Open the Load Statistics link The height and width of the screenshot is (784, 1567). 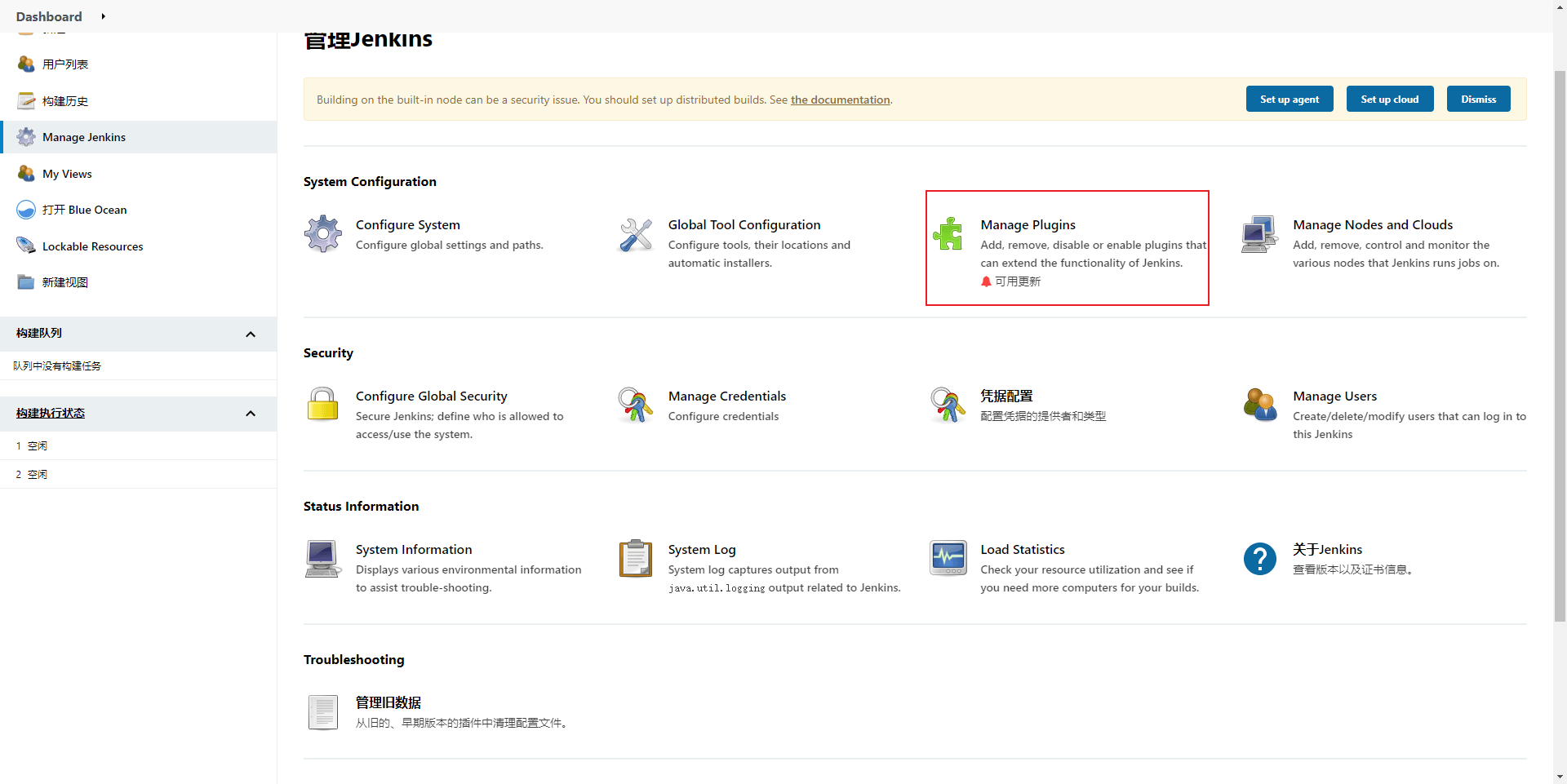coord(1023,549)
